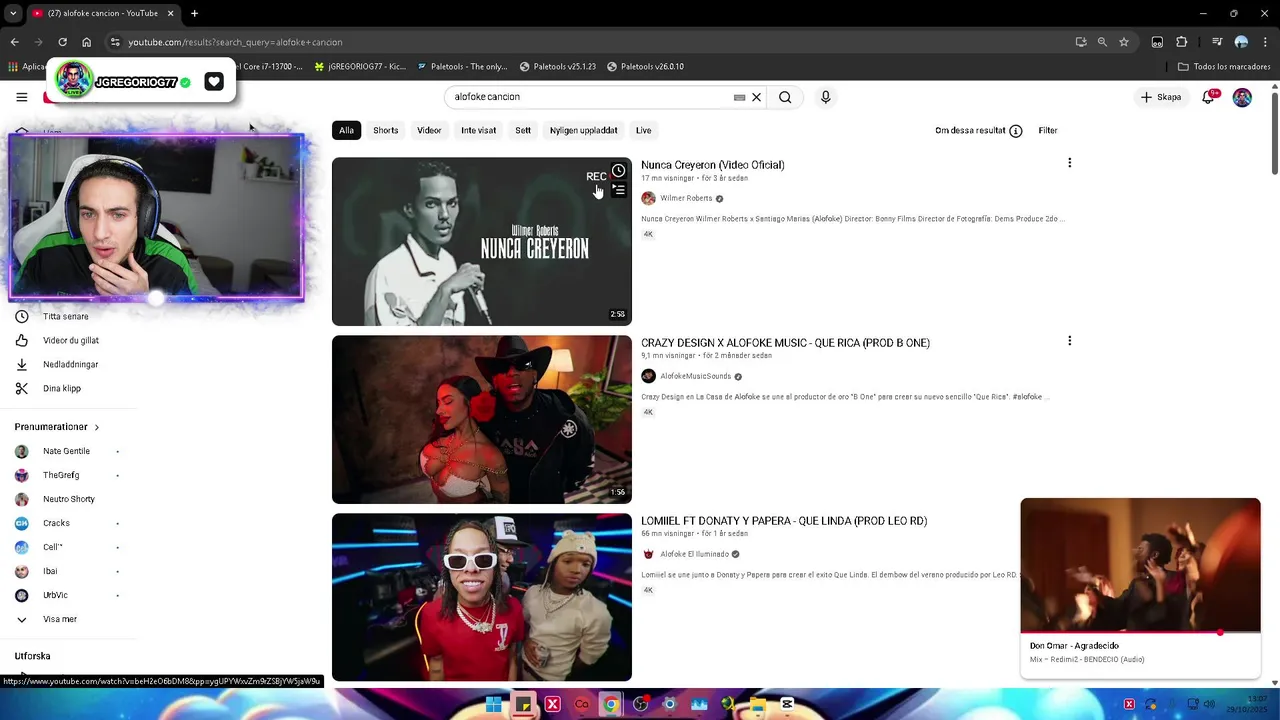Open Windows Start button in taskbar

[494, 705]
